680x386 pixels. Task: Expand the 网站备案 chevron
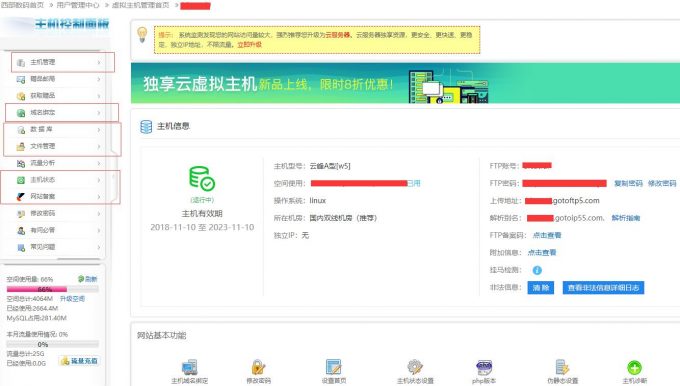99,197
